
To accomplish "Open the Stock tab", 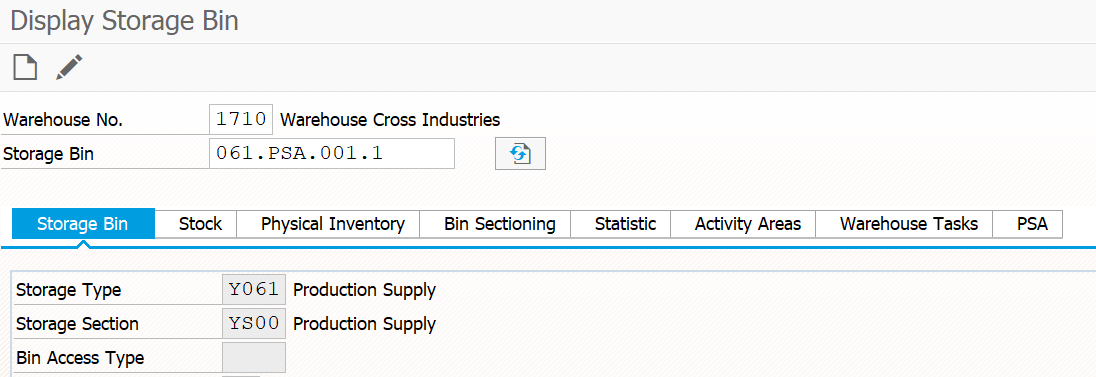I will click(x=200, y=224).
